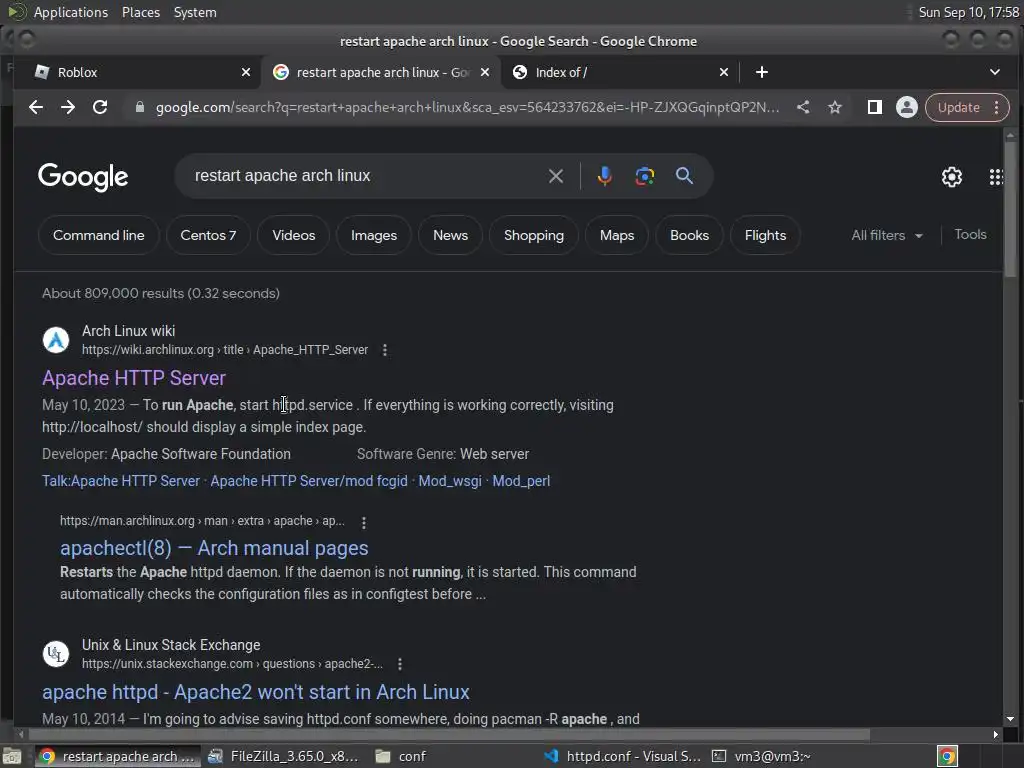1024x768 pixels.
Task: Reload the Google search page
Action: (x=100, y=107)
